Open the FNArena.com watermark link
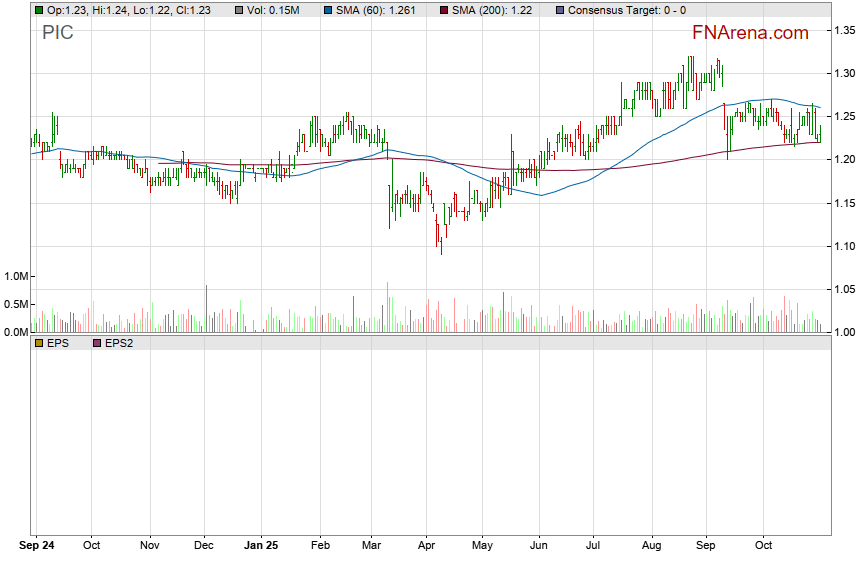The height and width of the screenshot is (566, 859). 749,33
